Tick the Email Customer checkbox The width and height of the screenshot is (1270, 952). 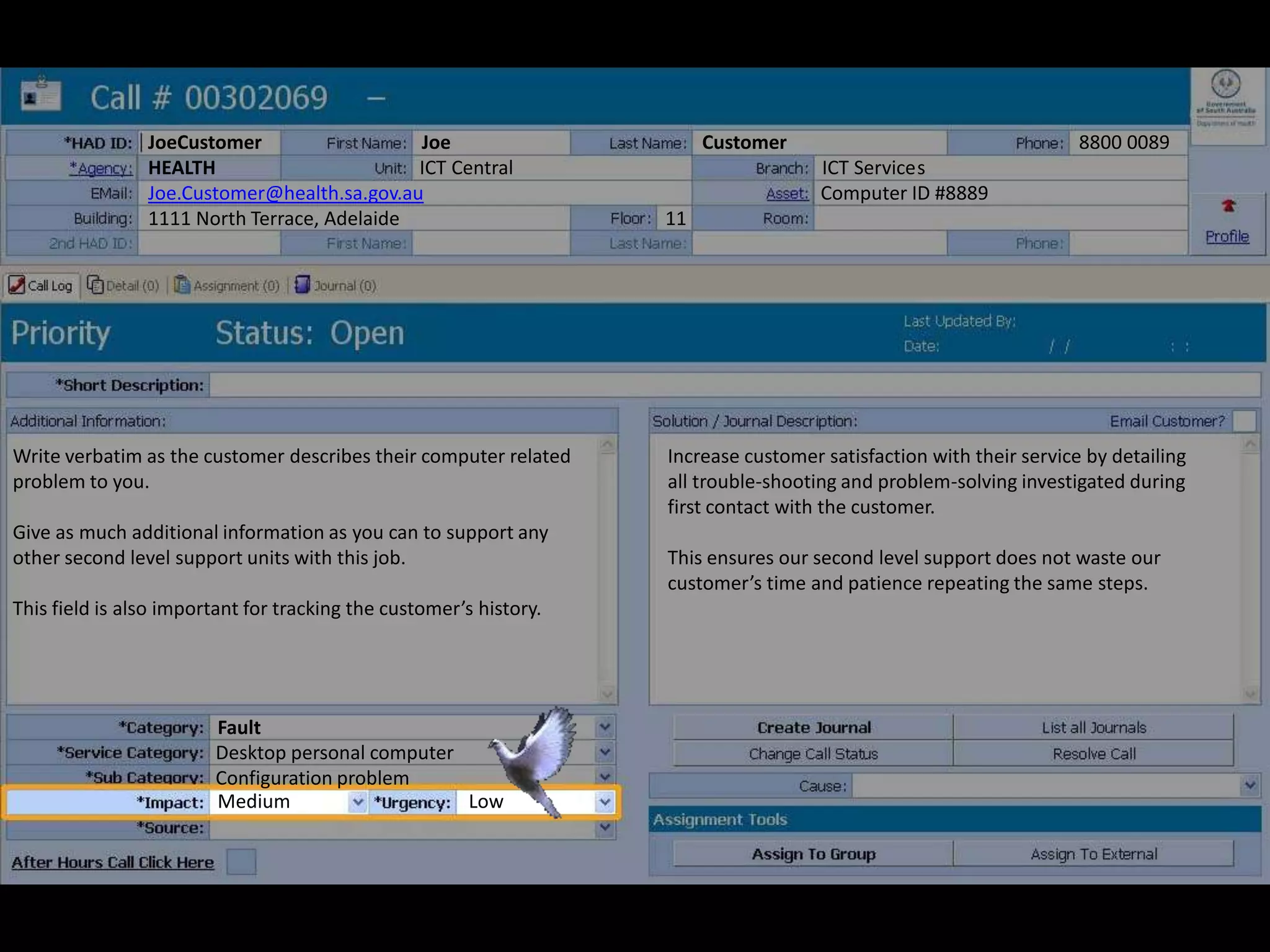(1244, 421)
